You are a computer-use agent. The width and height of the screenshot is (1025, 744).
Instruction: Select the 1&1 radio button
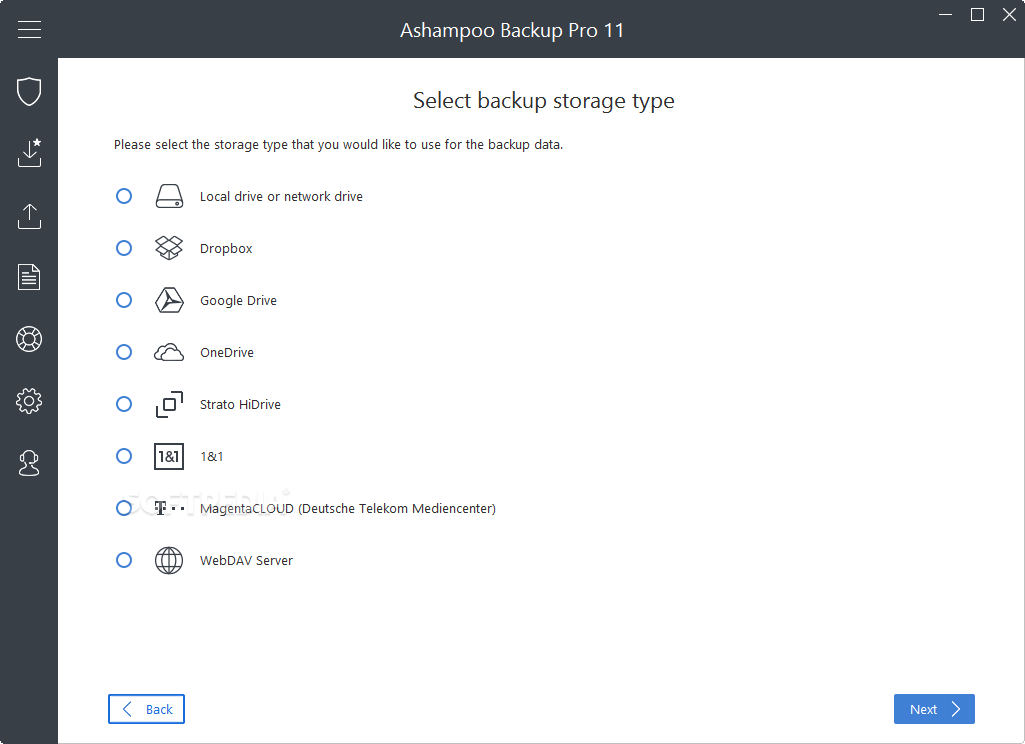[124, 456]
